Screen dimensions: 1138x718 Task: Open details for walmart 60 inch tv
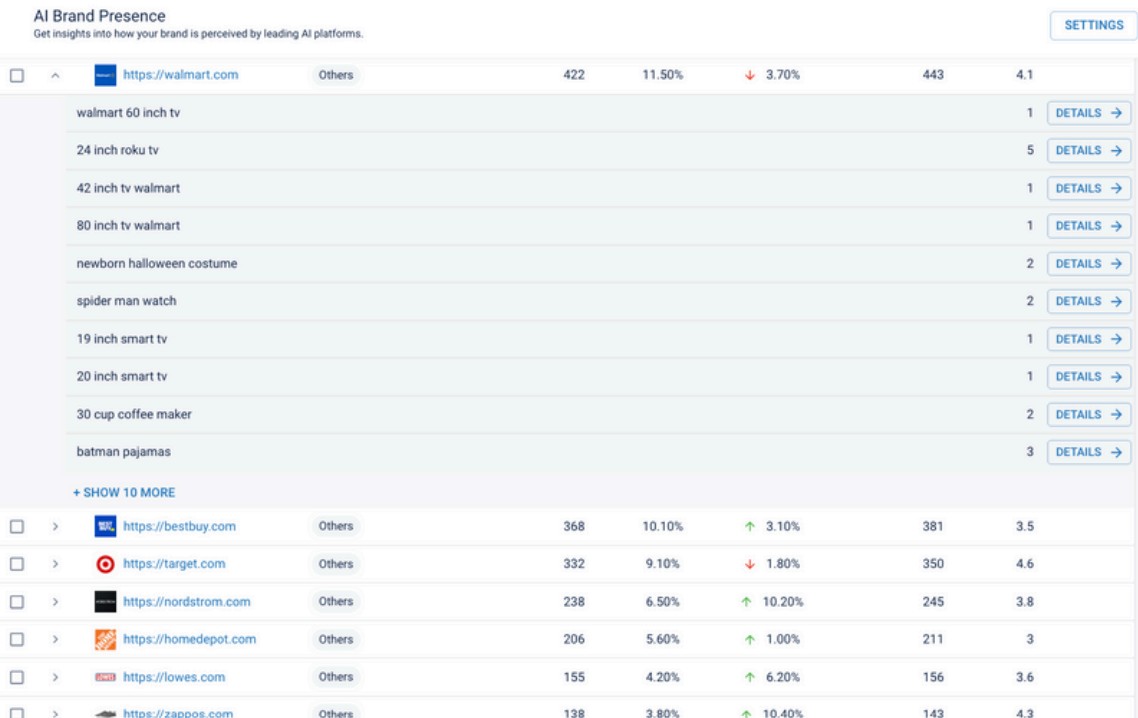click(1089, 113)
